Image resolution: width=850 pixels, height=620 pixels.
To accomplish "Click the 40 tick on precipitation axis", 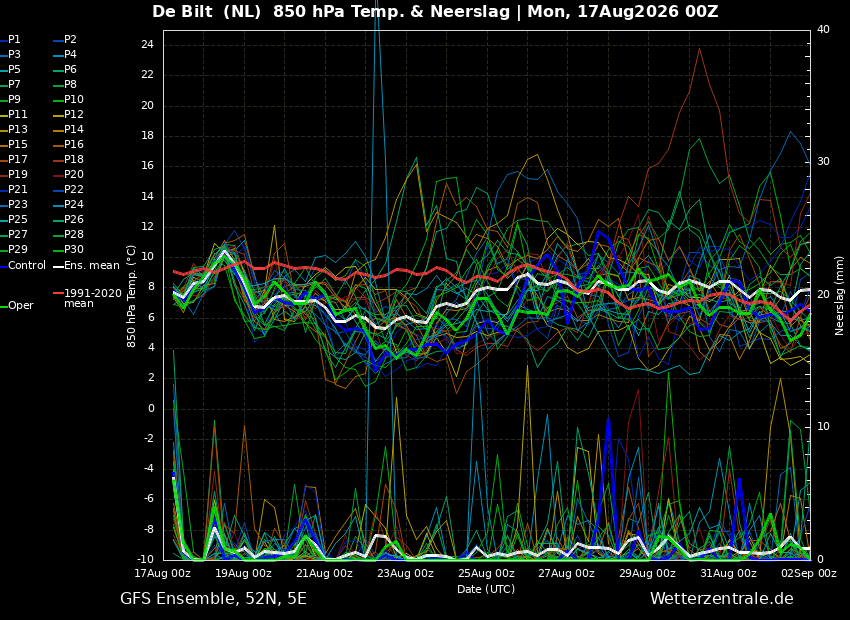I will tap(823, 29).
